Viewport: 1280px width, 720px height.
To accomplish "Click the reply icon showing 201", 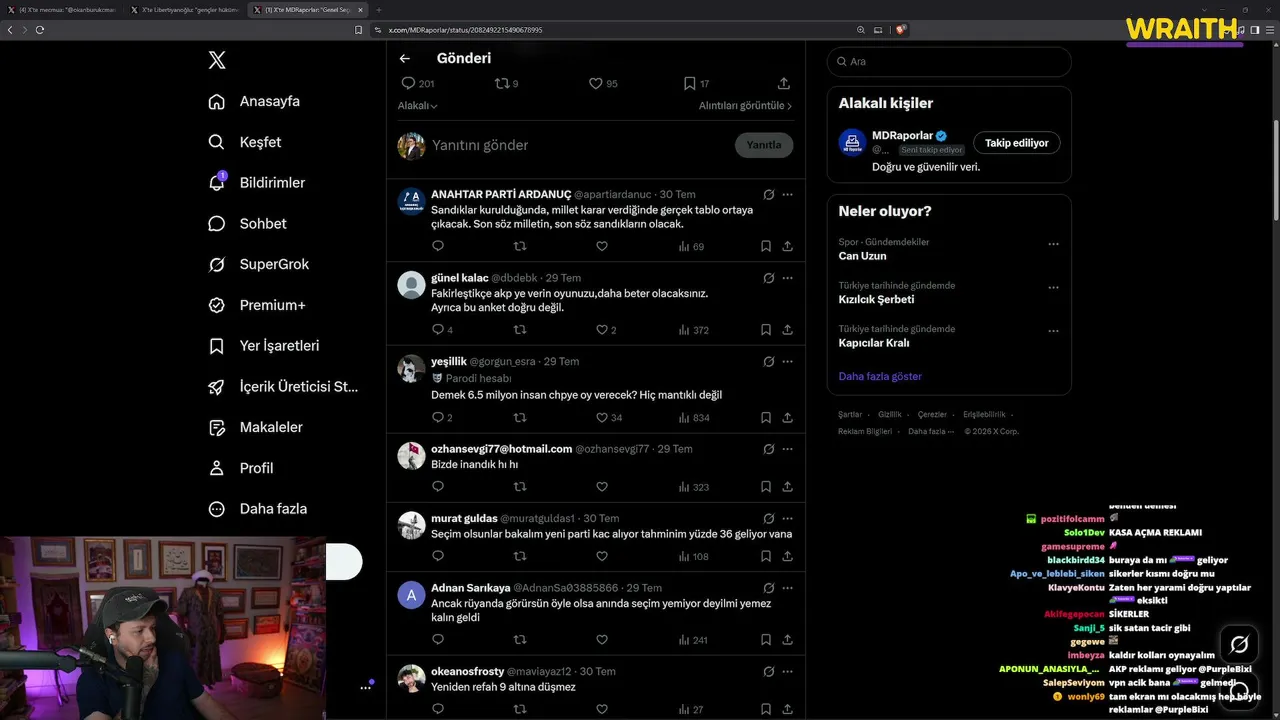I will [x=417, y=84].
